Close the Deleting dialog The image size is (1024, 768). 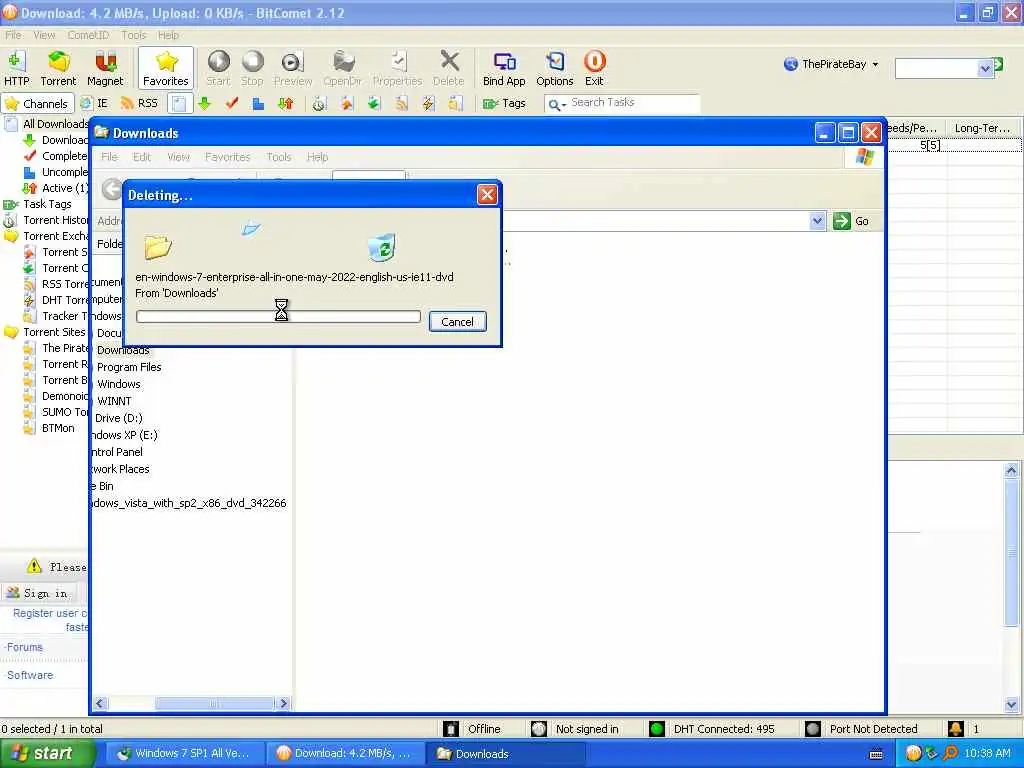tap(487, 195)
